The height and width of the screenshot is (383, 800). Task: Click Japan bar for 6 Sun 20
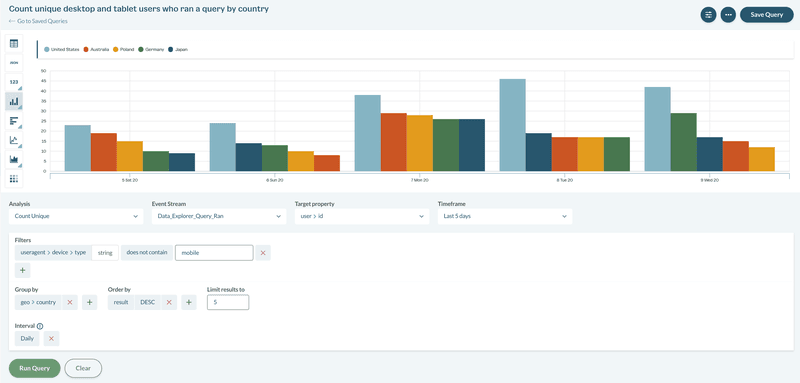point(248,157)
